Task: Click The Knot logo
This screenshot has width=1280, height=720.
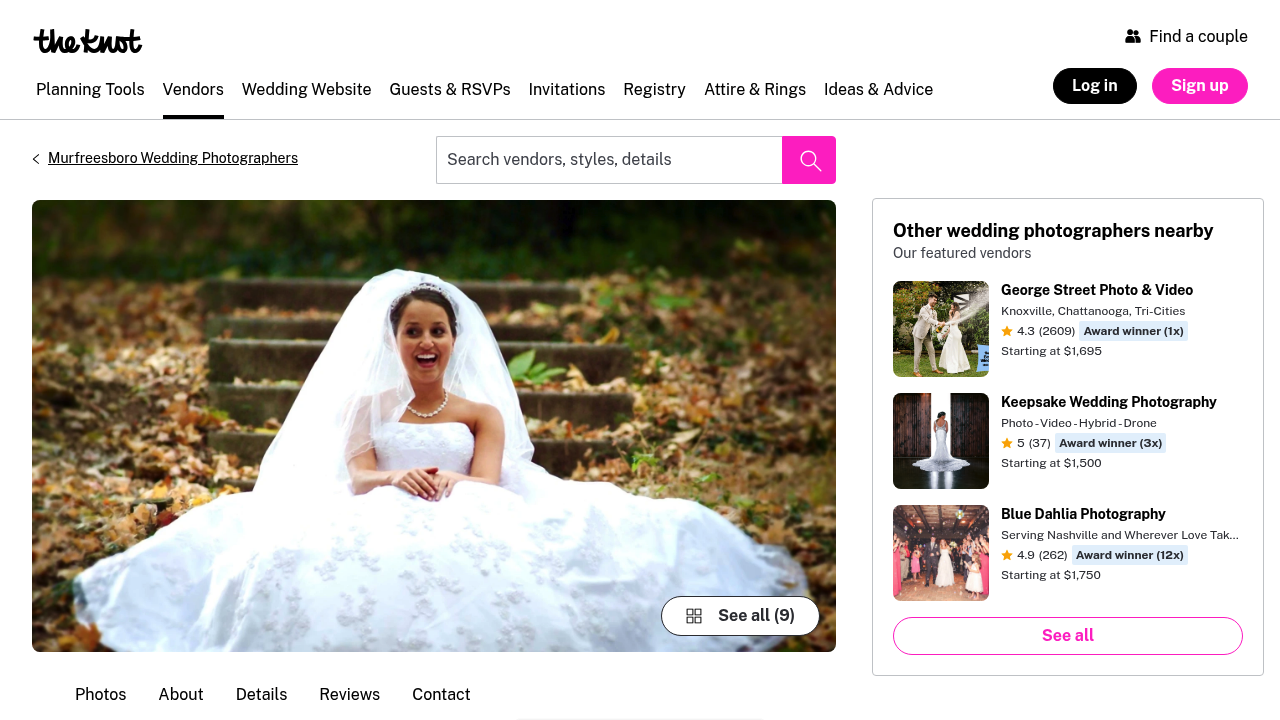Action: tap(88, 41)
